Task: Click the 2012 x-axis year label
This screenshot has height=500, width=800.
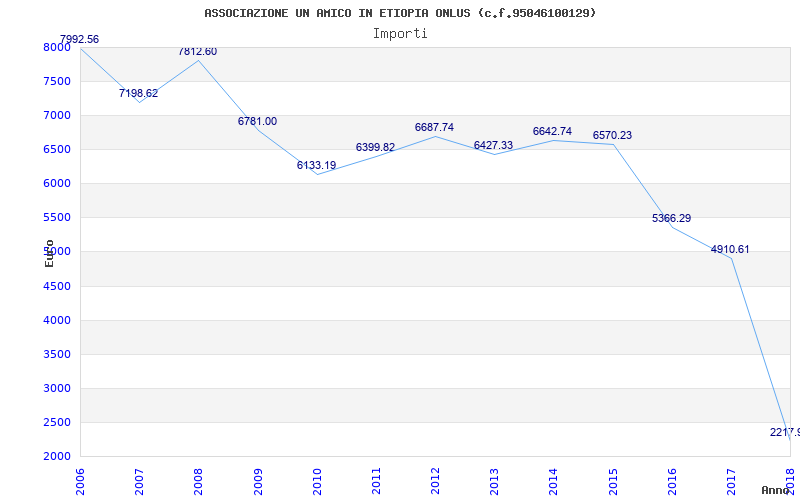Action: tap(435, 481)
